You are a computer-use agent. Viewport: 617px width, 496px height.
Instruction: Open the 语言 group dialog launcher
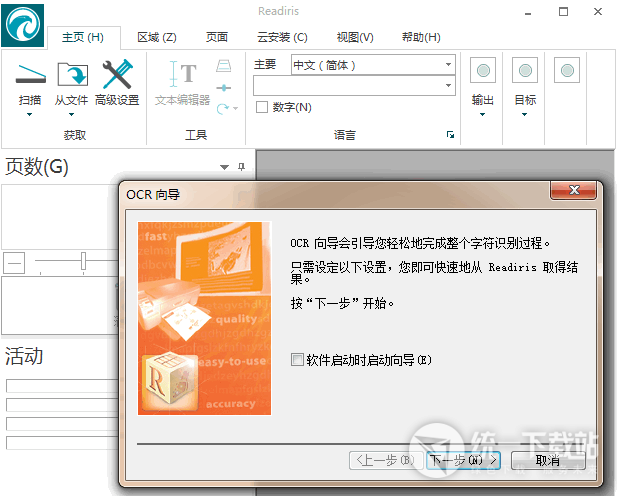click(x=450, y=135)
